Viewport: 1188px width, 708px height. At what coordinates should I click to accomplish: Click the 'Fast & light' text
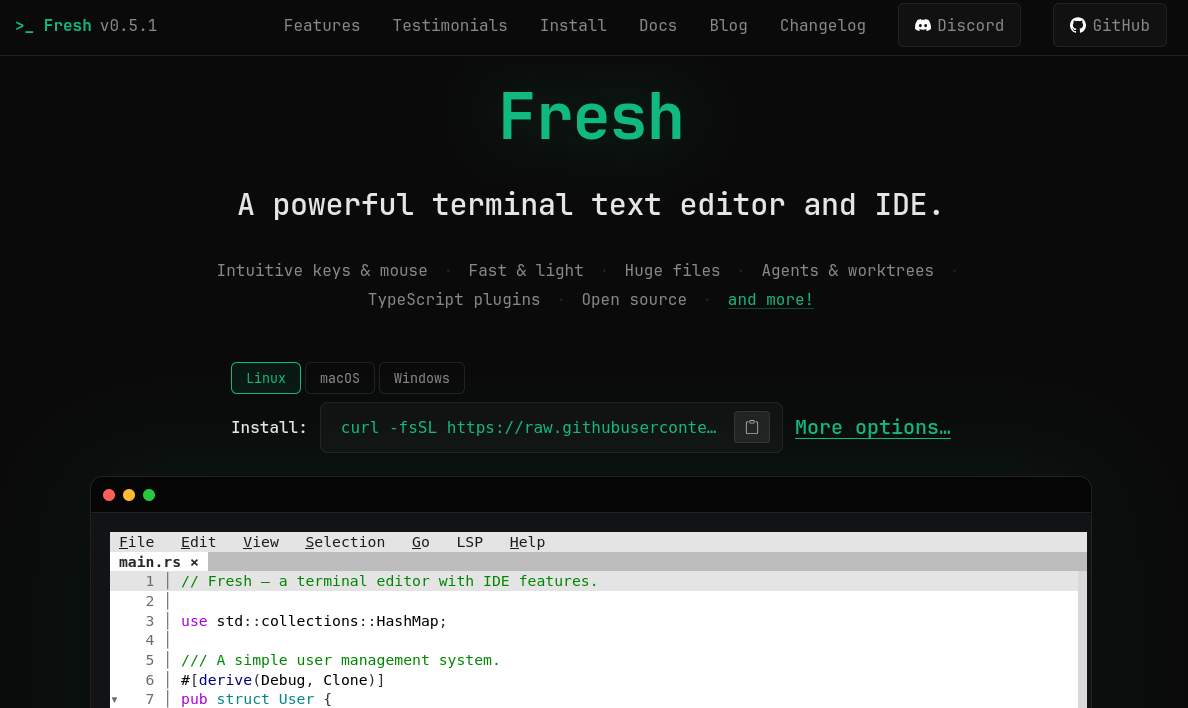point(526,271)
